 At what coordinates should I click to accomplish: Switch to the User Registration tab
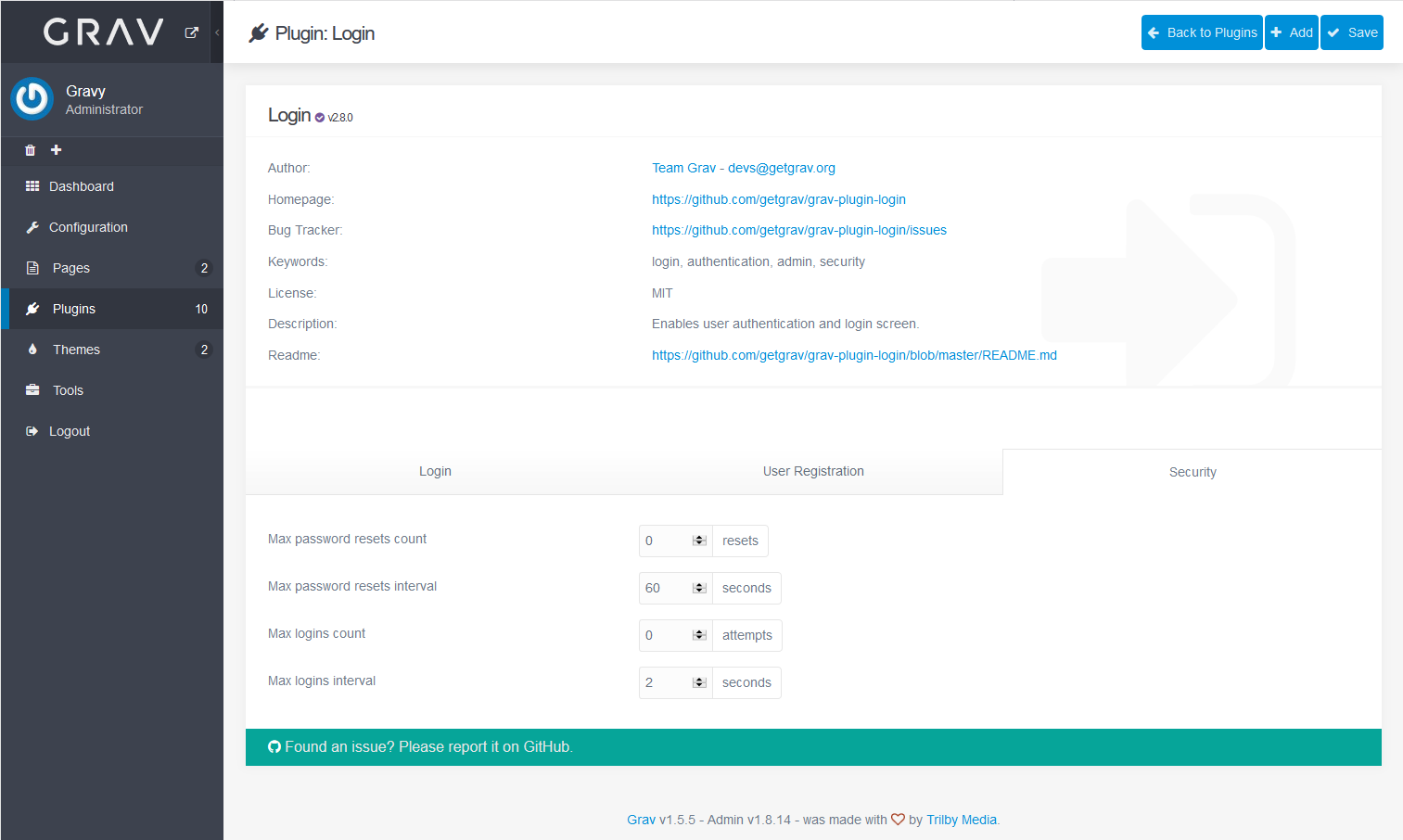point(813,471)
